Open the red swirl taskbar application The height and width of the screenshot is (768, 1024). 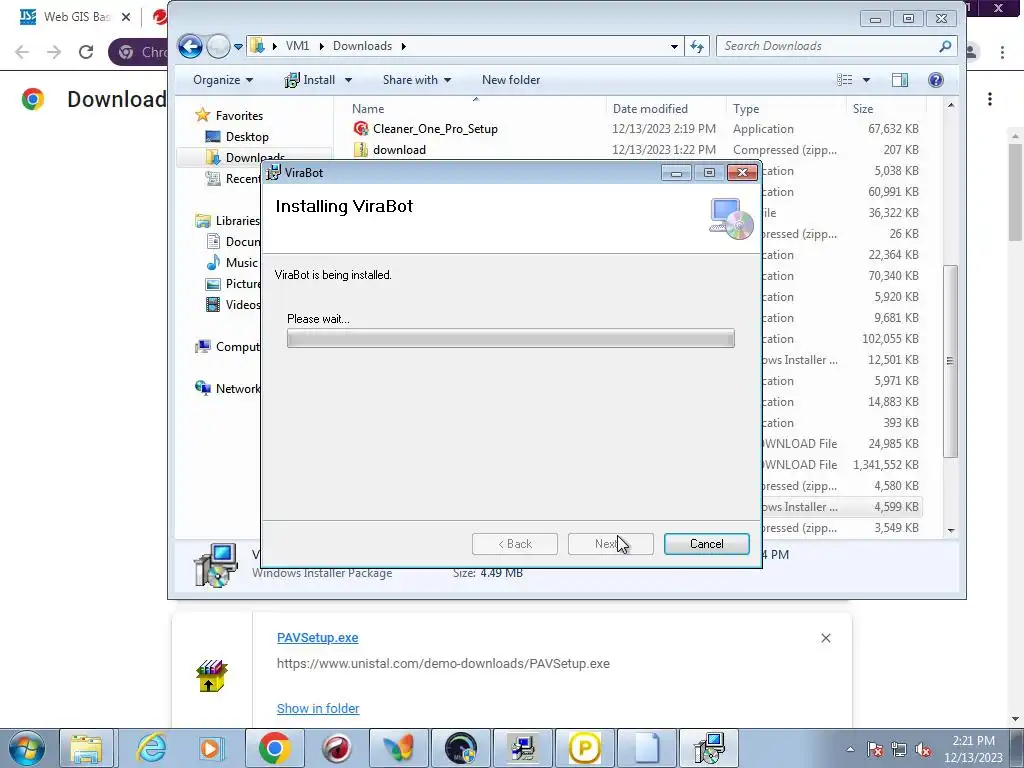click(336, 748)
